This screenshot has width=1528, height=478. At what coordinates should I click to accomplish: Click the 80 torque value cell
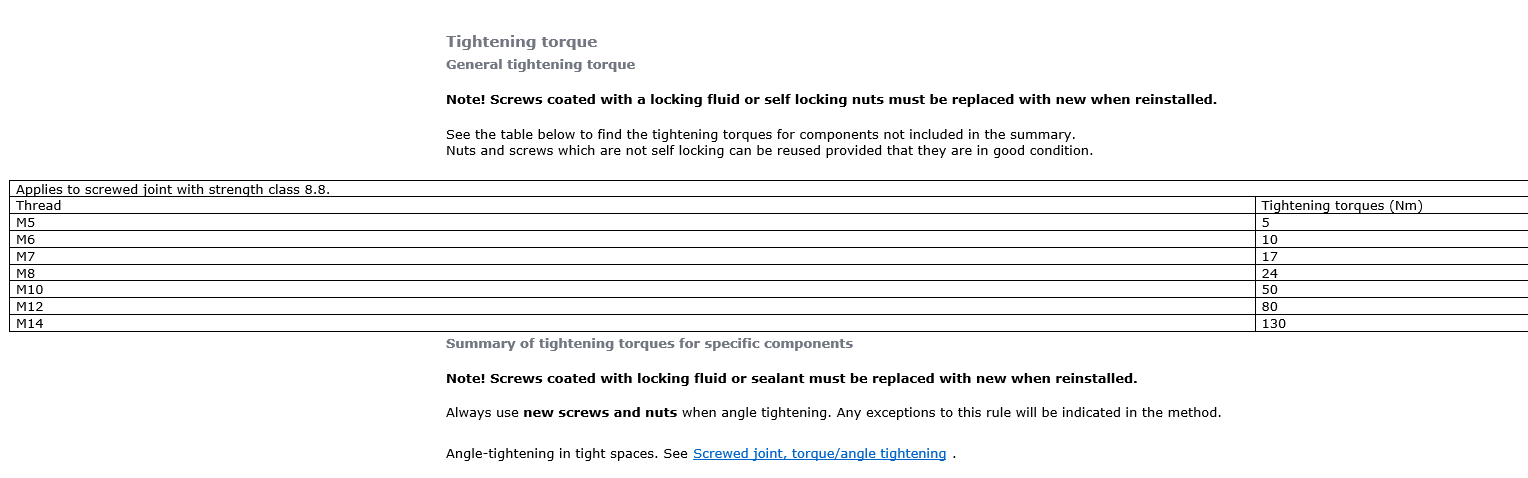click(1270, 307)
